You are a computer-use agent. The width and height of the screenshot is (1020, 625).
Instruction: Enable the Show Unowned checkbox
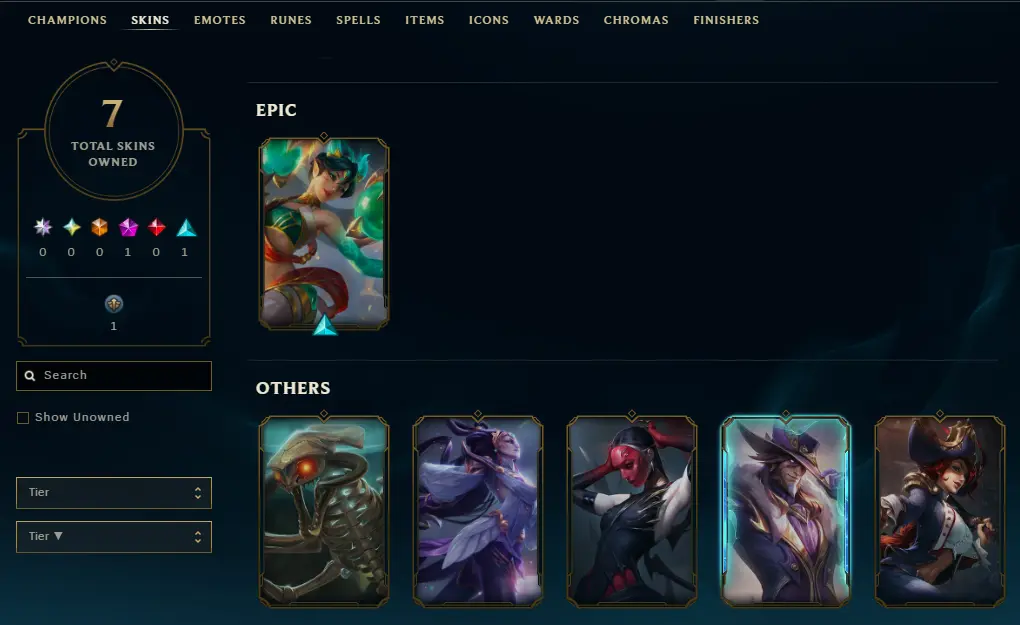click(x=23, y=418)
